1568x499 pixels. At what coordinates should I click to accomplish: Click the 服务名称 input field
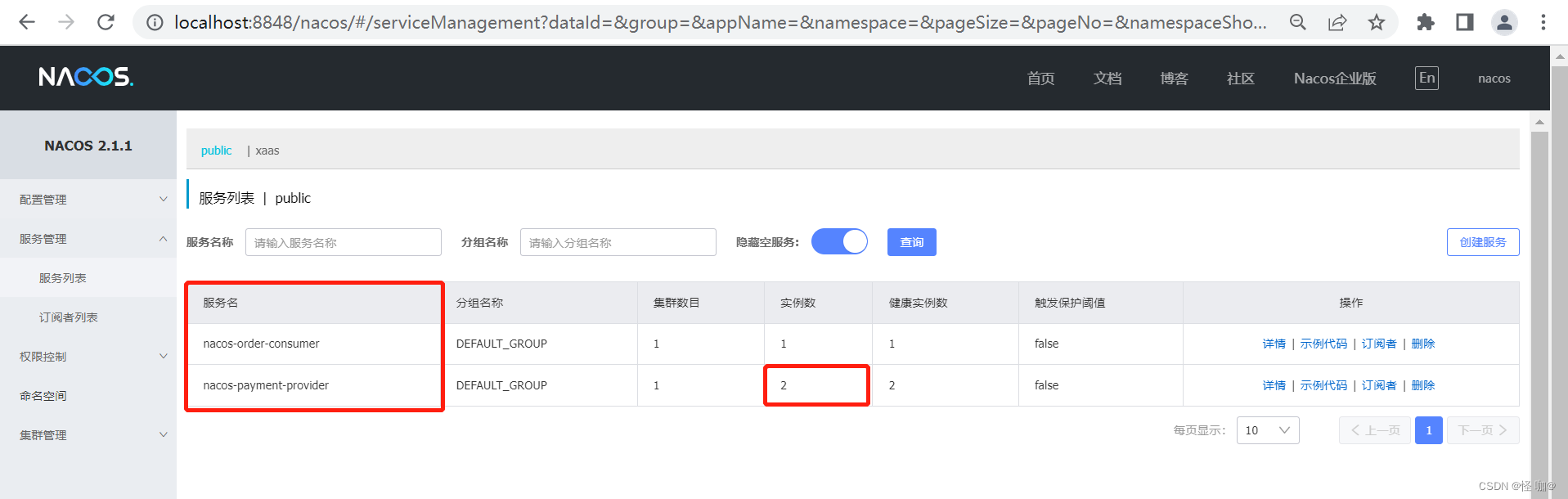pos(343,242)
